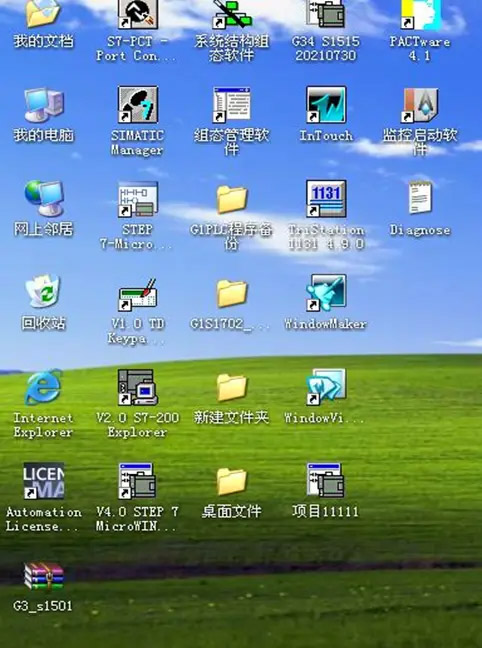Launch PACTware 4.1
The width and height of the screenshot is (482, 648).
(x=420, y=14)
